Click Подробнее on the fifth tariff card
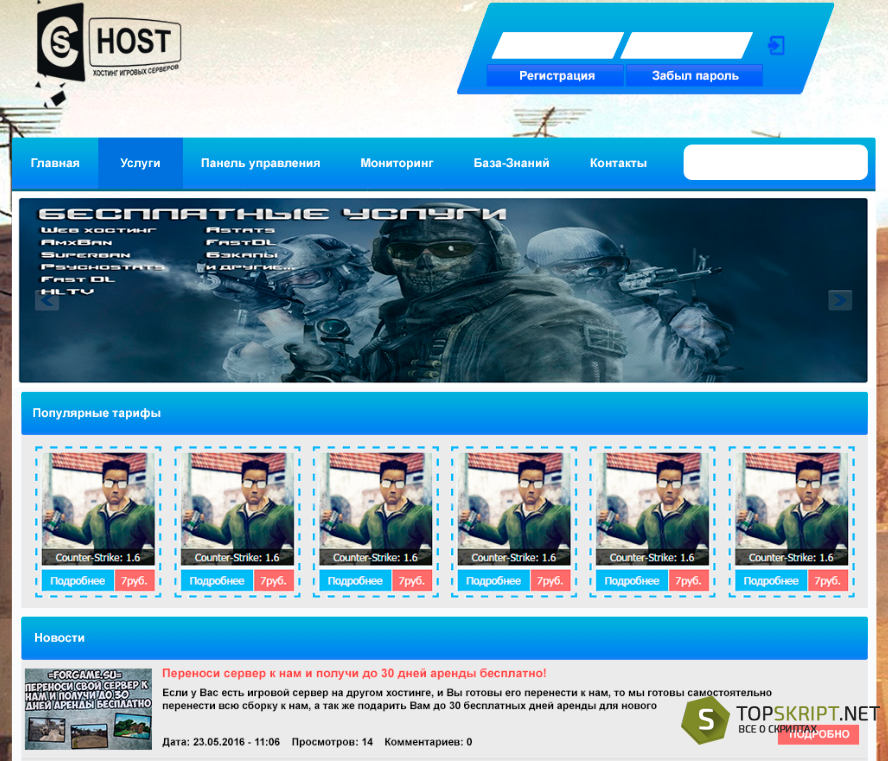This screenshot has height=761, width=888. point(632,581)
